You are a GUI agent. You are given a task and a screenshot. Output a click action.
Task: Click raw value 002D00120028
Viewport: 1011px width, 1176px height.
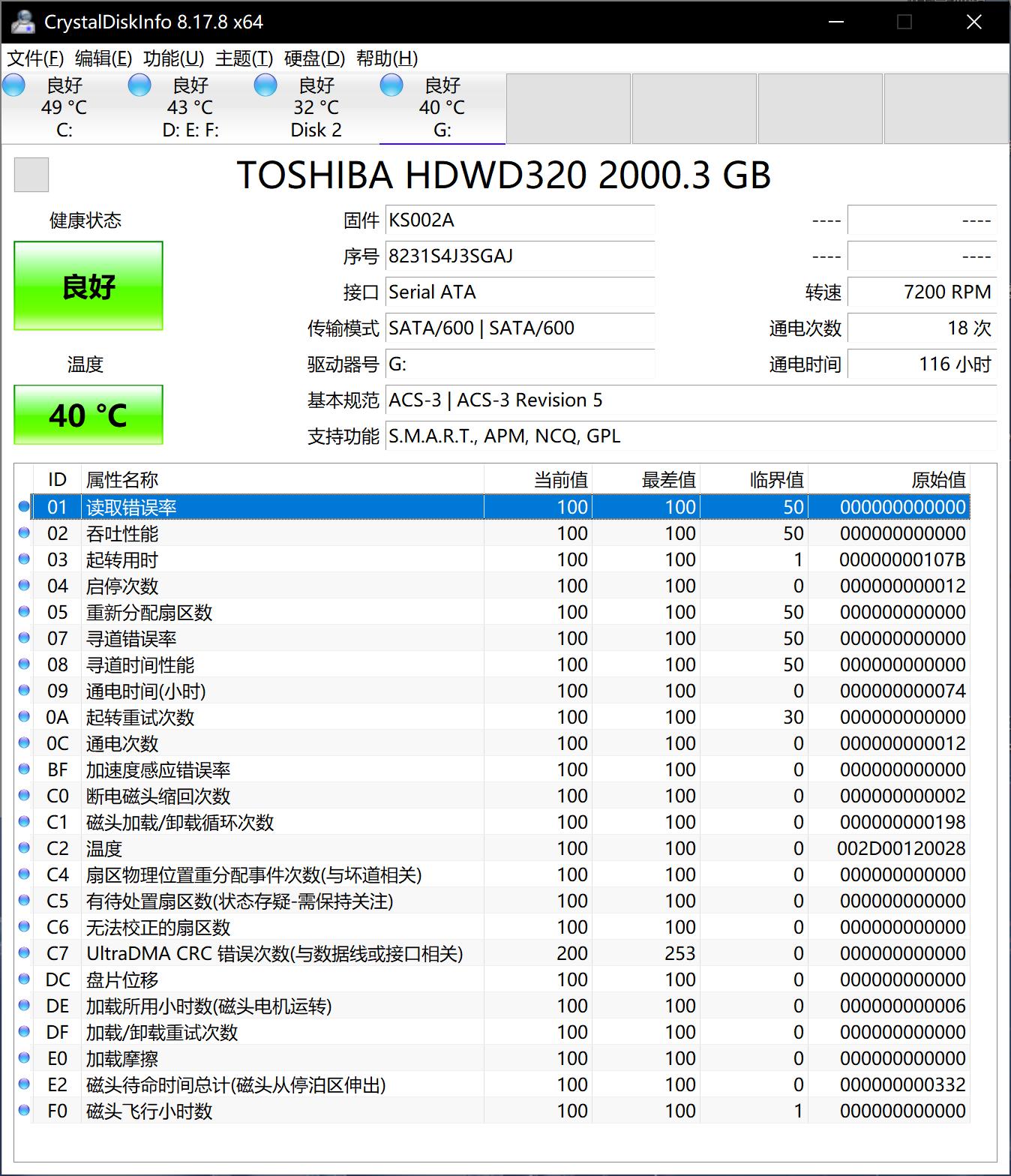coord(901,848)
